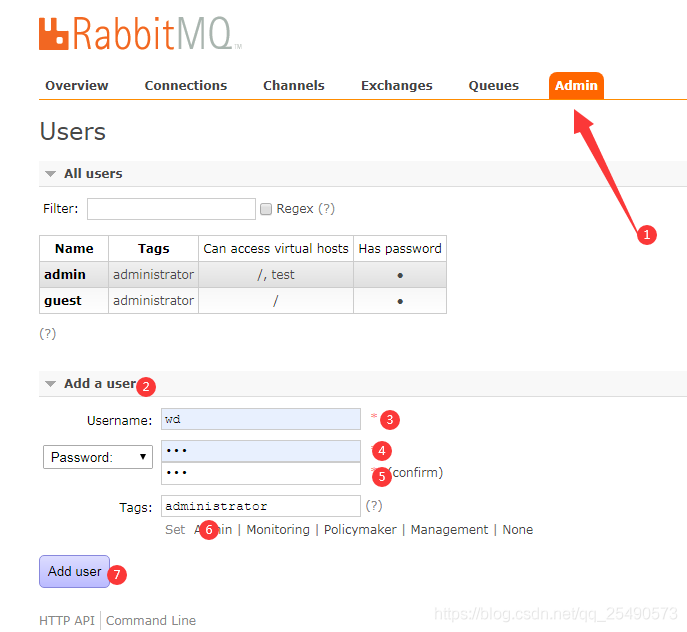Select the Queues tab
This screenshot has height=632, width=687.
[x=493, y=85]
